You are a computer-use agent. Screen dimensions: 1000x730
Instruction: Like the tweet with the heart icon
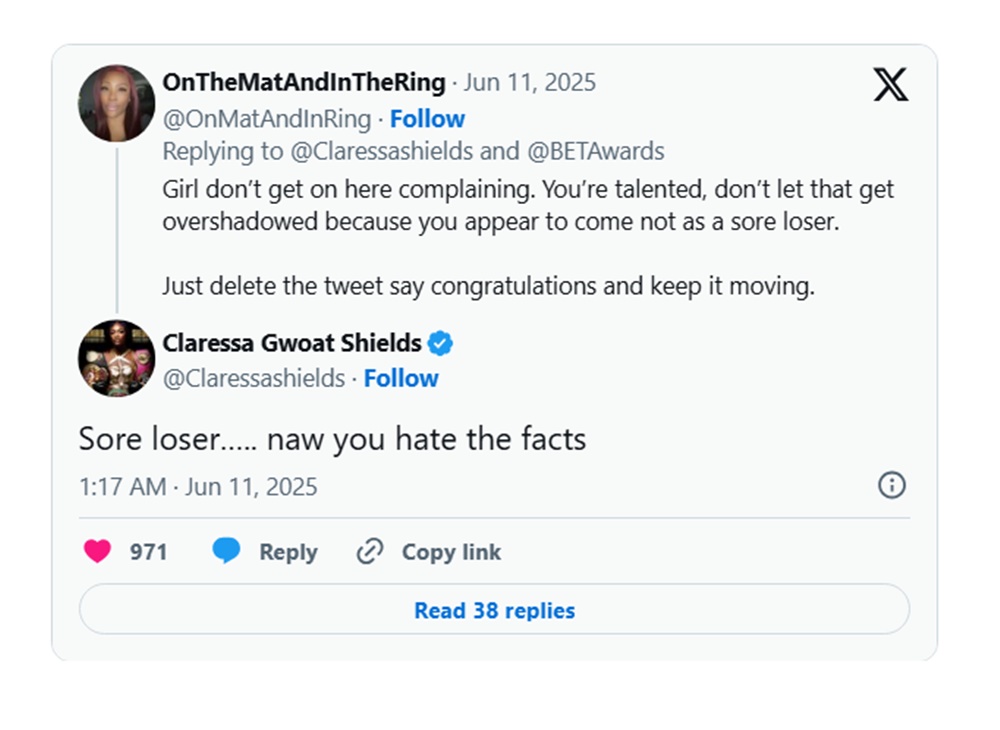pos(98,551)
